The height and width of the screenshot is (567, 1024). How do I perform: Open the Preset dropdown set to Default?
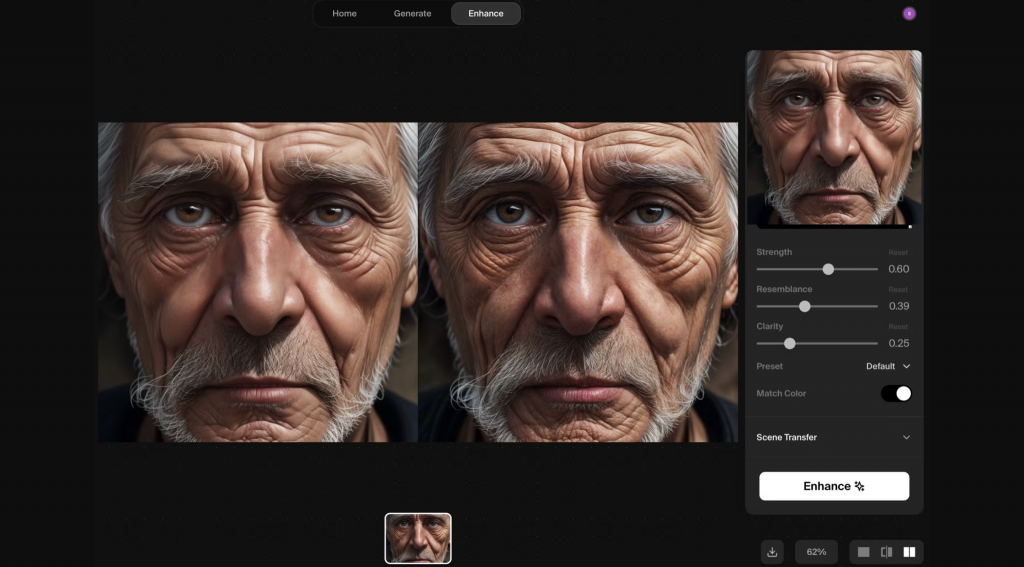click(888, 366)
